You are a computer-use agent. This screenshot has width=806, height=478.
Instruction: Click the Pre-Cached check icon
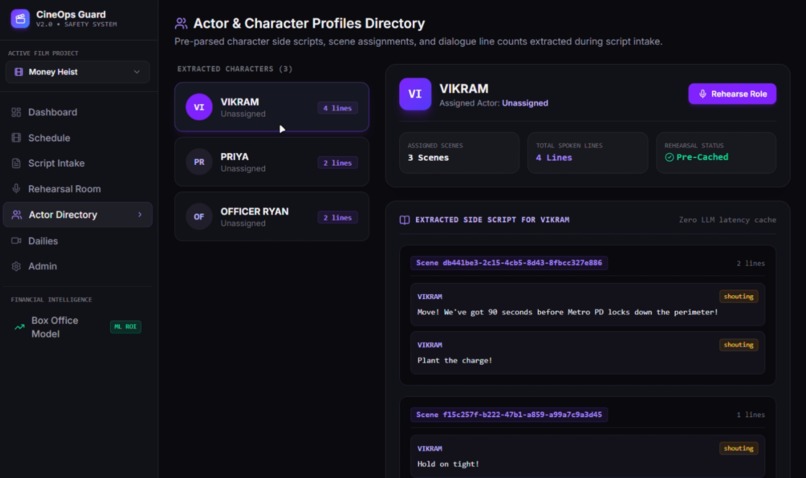669,157
